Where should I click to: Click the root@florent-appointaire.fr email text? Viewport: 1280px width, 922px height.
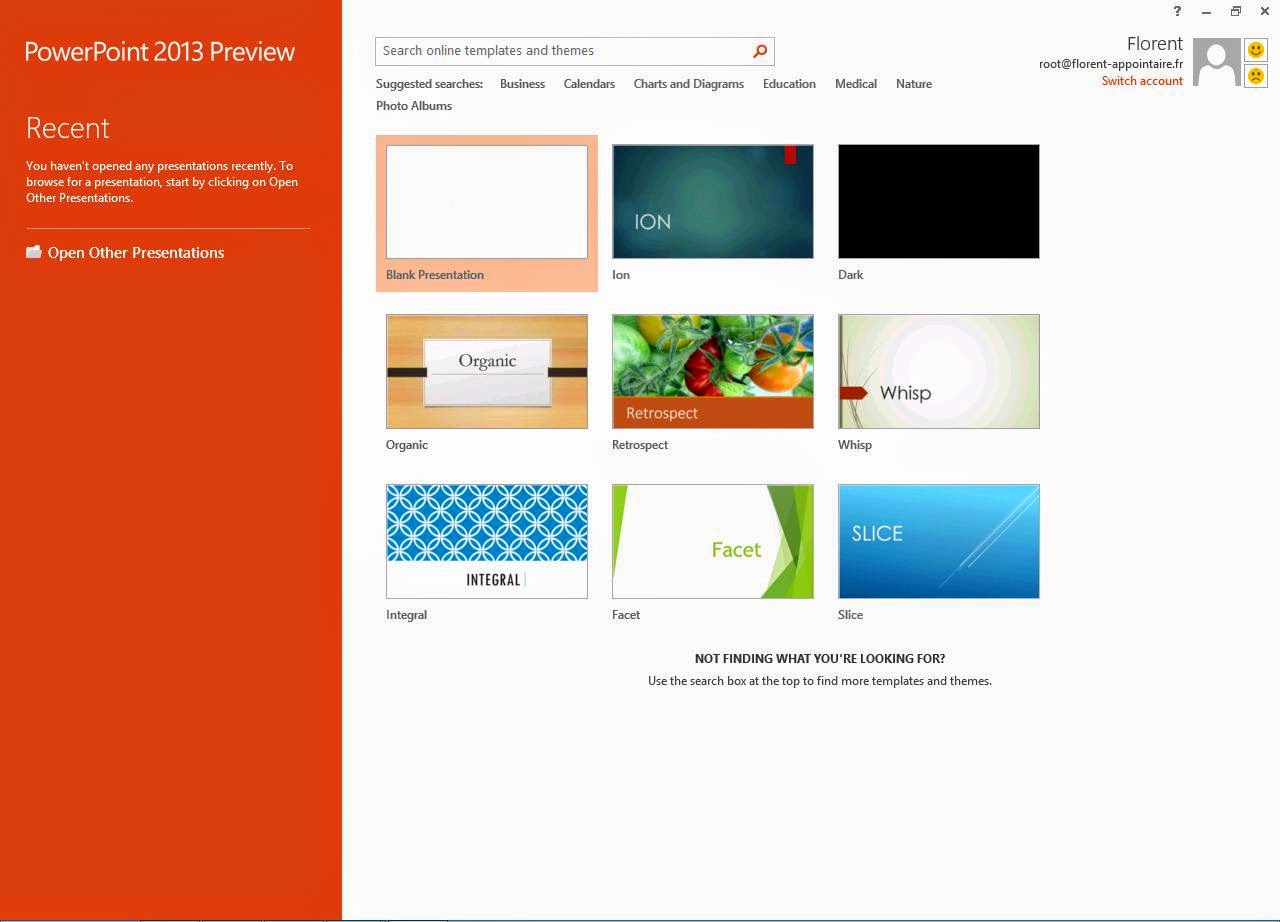click(x=1111, y=64)
